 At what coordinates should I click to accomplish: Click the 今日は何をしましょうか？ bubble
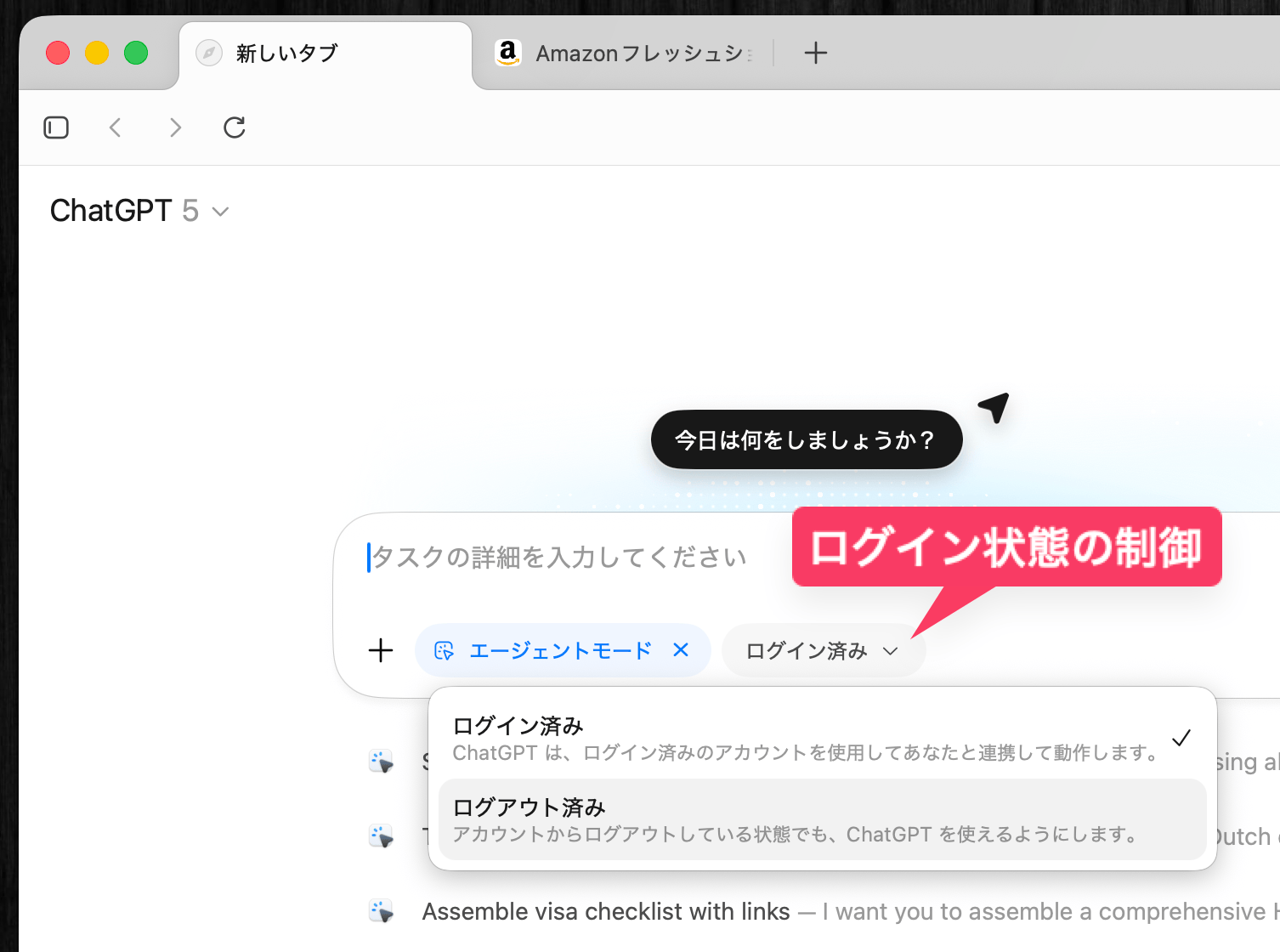(x=806, y=439)
